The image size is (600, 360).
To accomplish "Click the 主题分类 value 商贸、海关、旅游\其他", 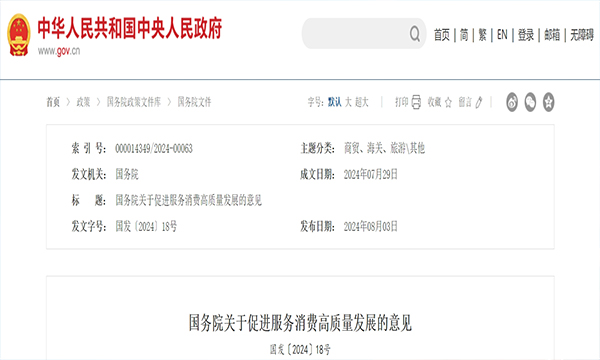I will [x=385, y=148].
